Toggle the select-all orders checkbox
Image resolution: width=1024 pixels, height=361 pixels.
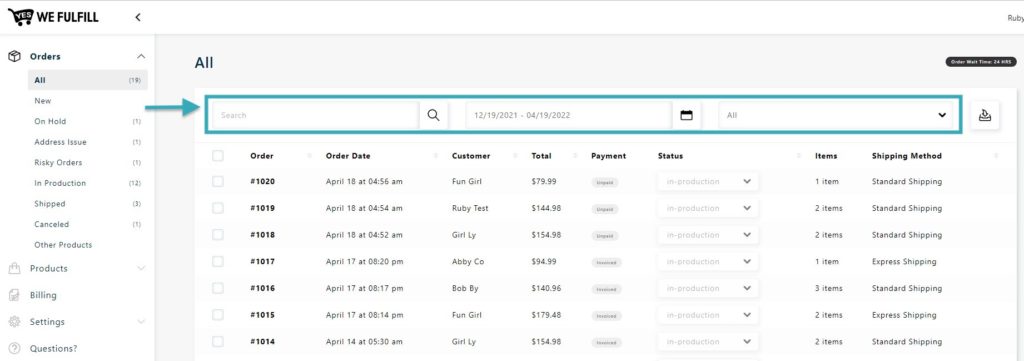point(217,155)
